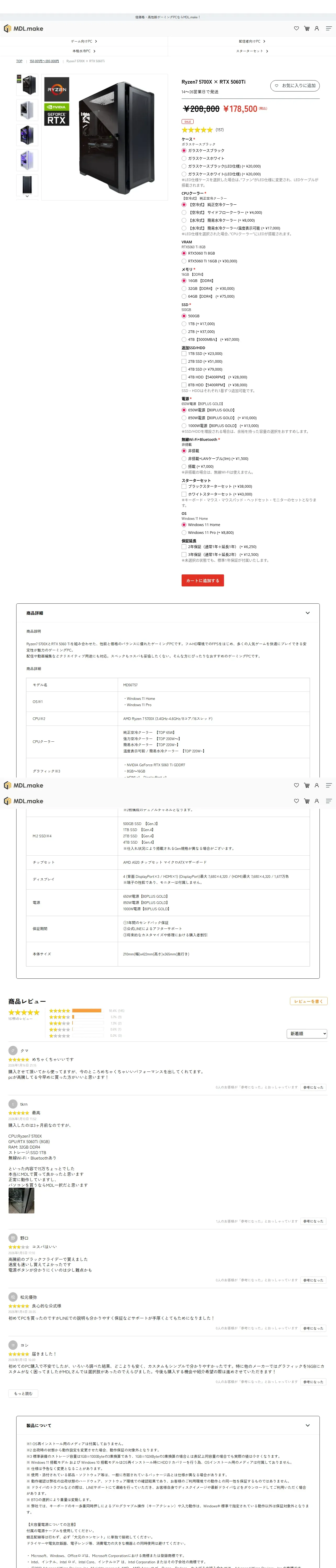The width and height of the screenshot is (336, 1568).
Task: Click お気に入りに追加 button
Action: point(295,86)
